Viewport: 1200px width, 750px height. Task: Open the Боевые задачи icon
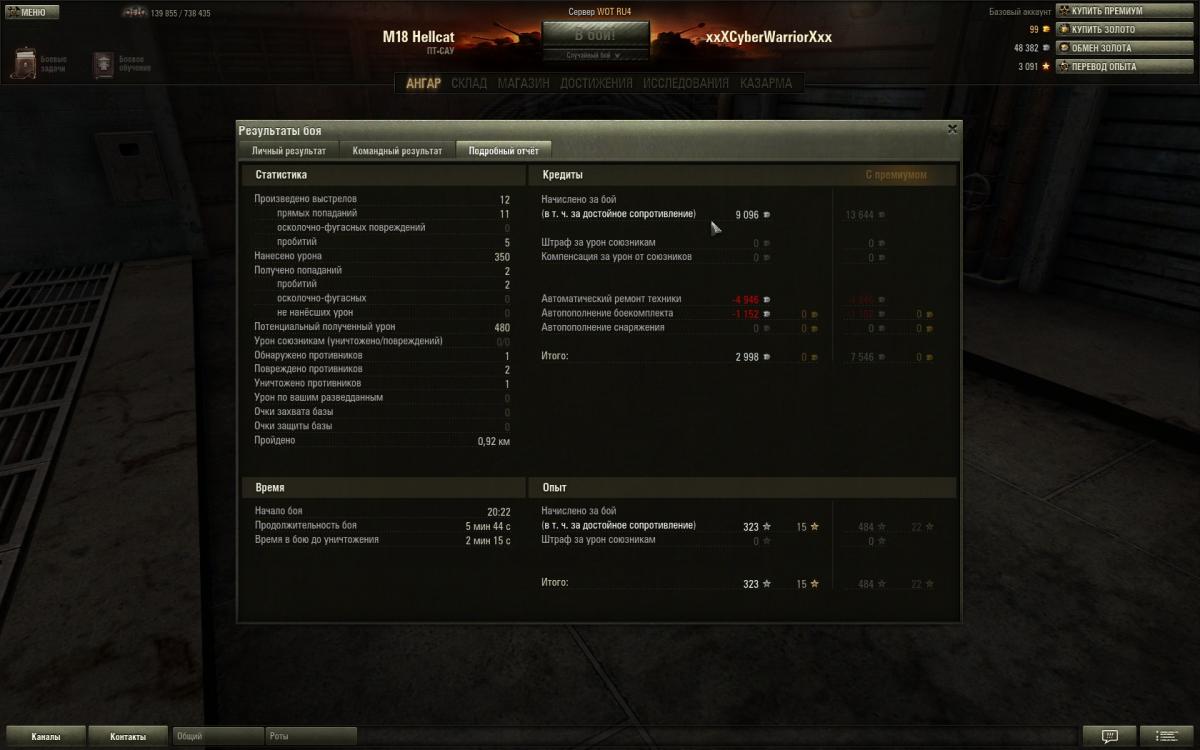click(x=23, y=63)
